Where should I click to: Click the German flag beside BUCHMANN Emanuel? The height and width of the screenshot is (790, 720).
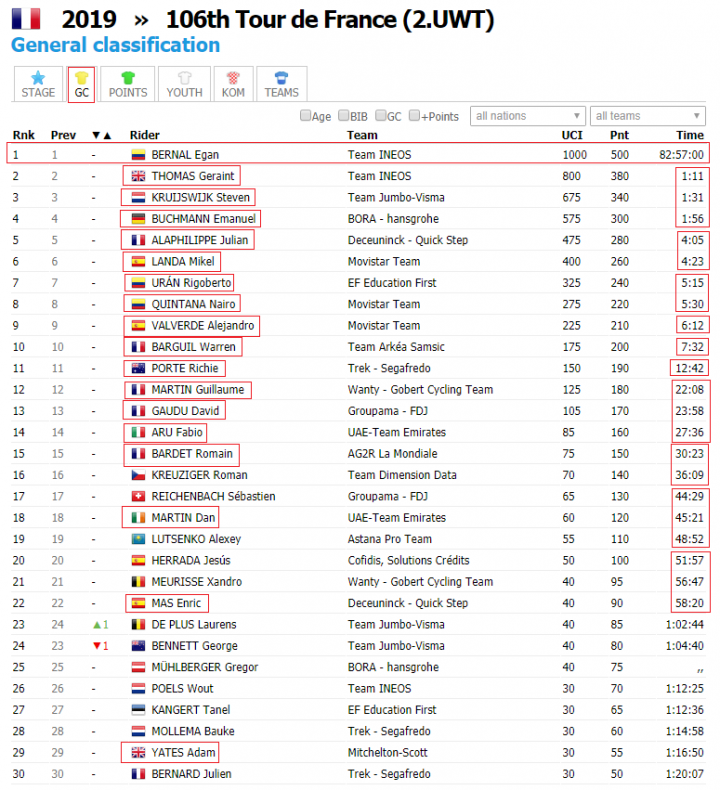pos(138,219)
